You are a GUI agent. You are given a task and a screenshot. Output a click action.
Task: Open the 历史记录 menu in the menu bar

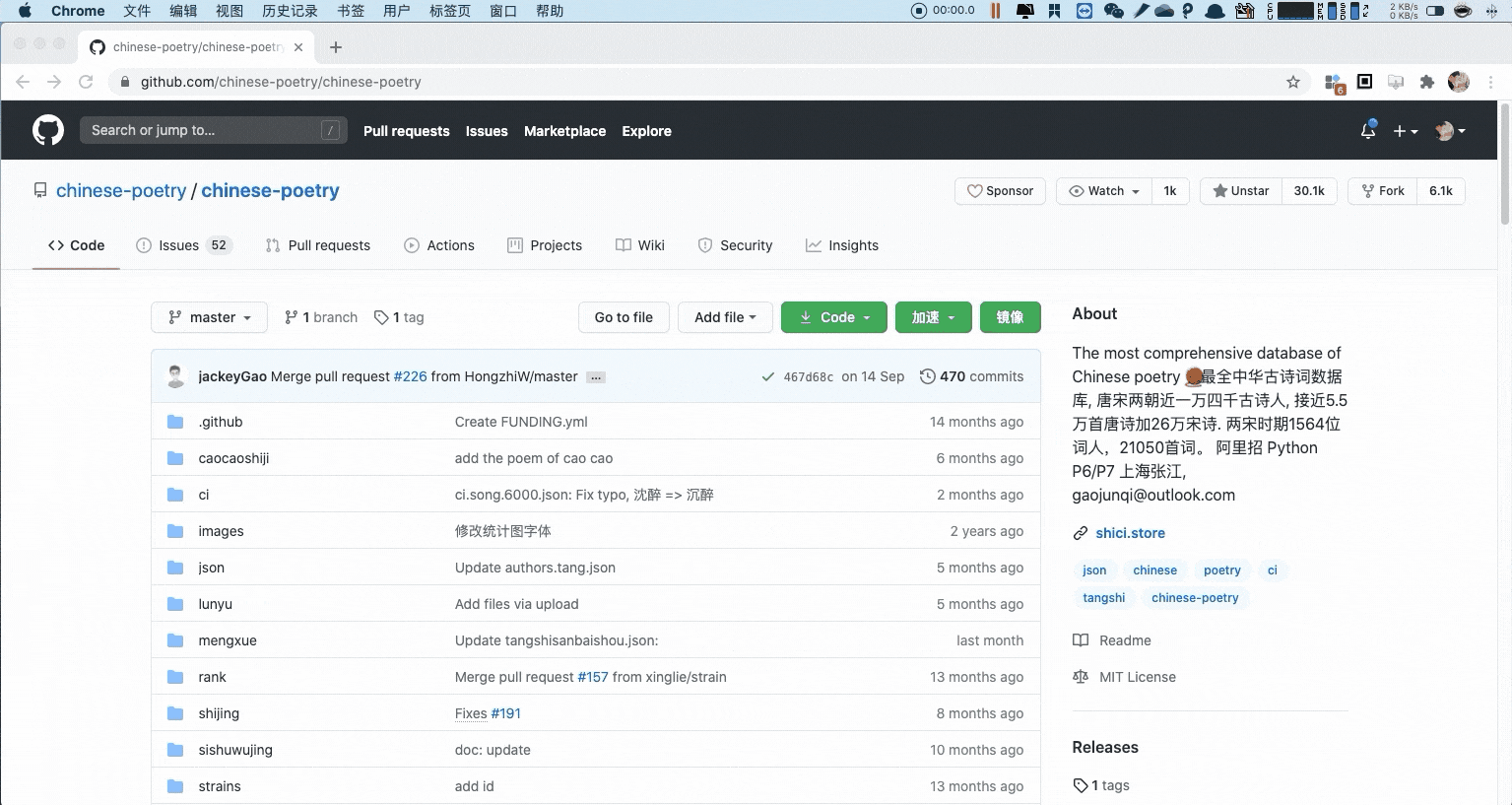[291, 11]
